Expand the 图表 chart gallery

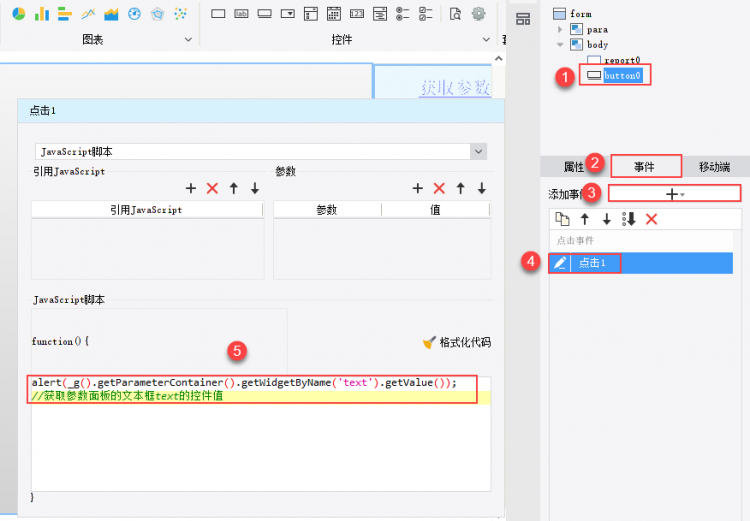click(x=188, y=40)
